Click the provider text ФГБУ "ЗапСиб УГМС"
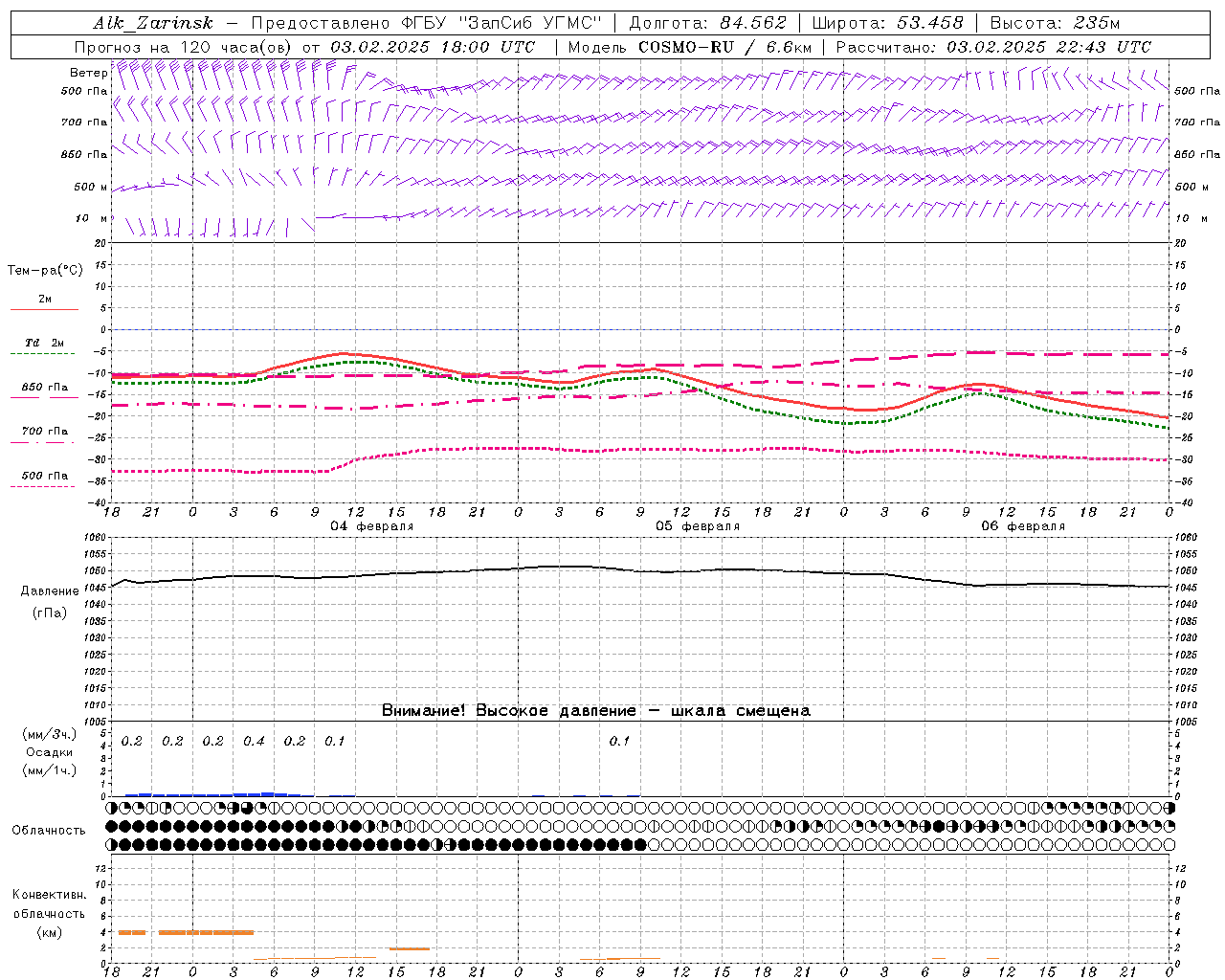1225x980 pixels. click(x=502, y=23)
